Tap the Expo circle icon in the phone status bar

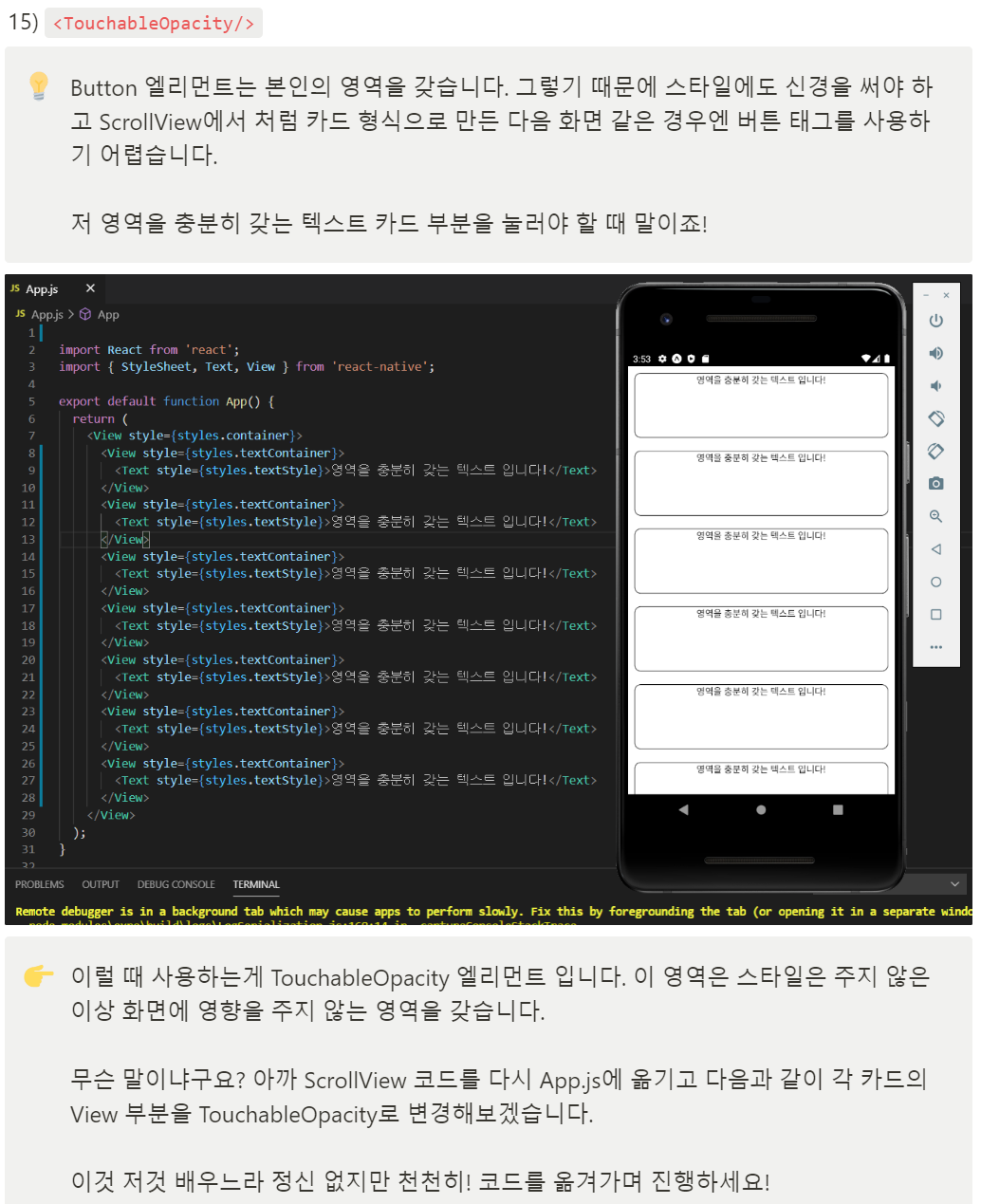(x=676, y=359)
